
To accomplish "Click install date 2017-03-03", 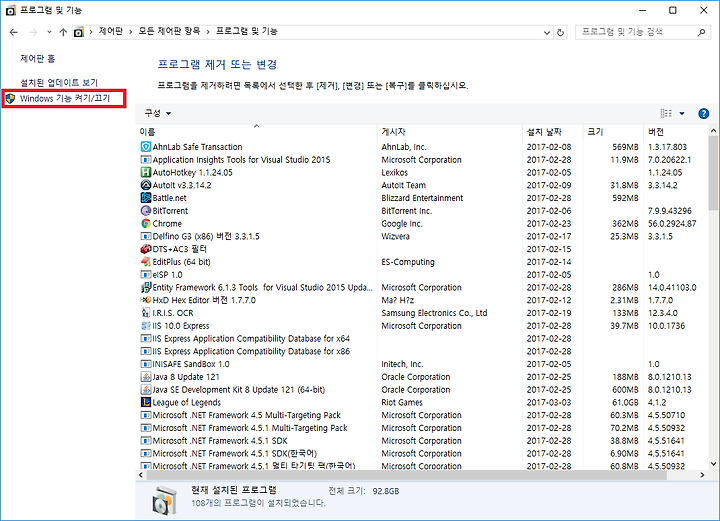I will pos(549,402).
